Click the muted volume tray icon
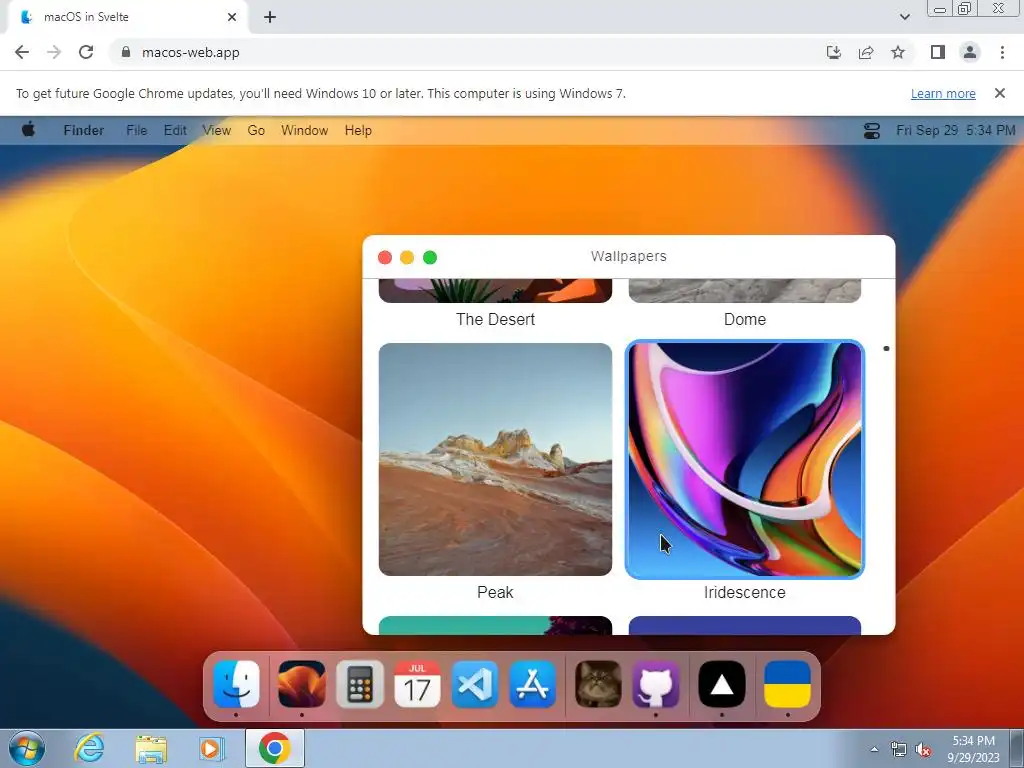1024x768 pixels. coord(923,750)
